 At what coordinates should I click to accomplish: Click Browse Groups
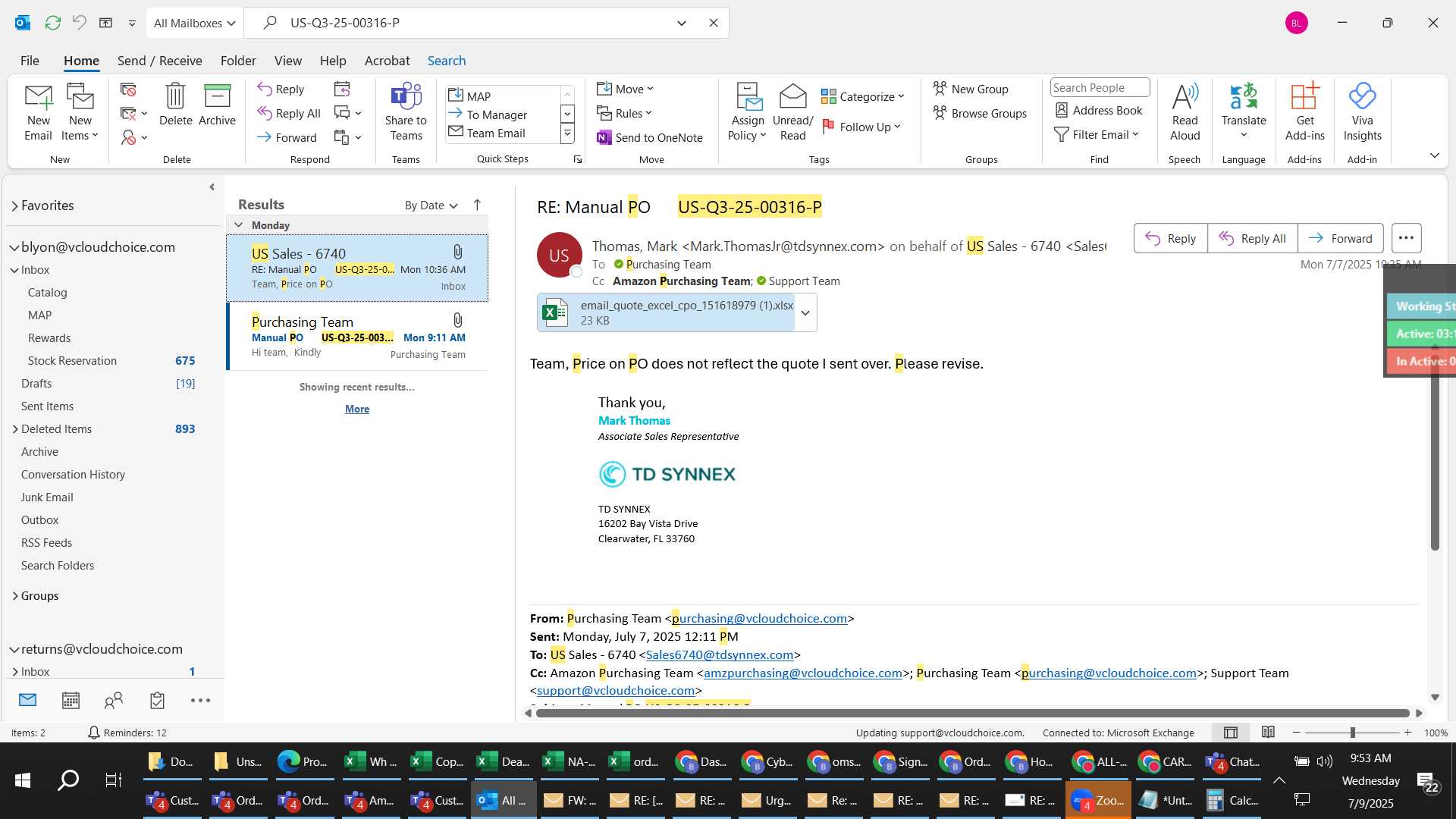point(980,113)
